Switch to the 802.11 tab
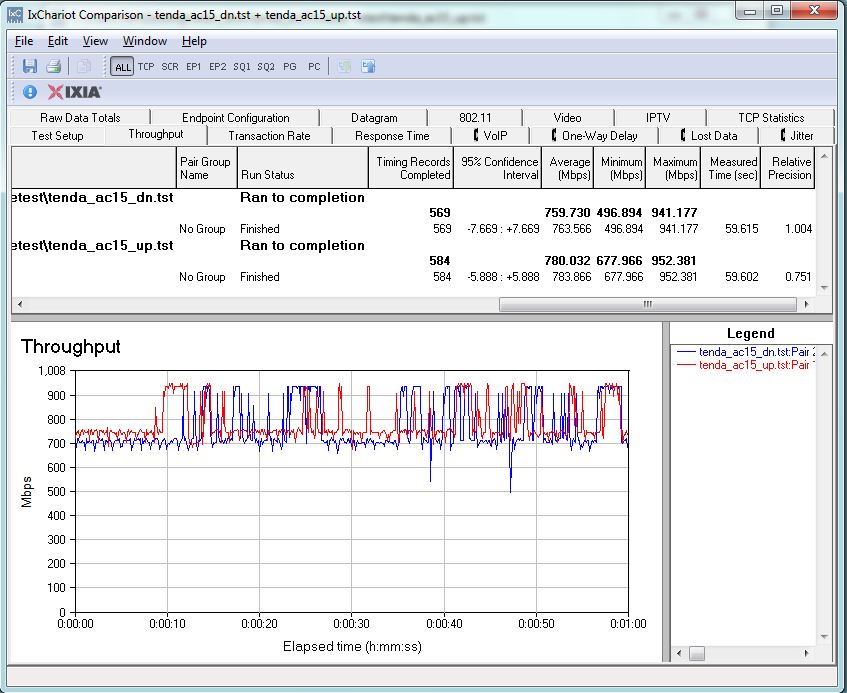The image size is (847, 693). [x=475, y=118]
